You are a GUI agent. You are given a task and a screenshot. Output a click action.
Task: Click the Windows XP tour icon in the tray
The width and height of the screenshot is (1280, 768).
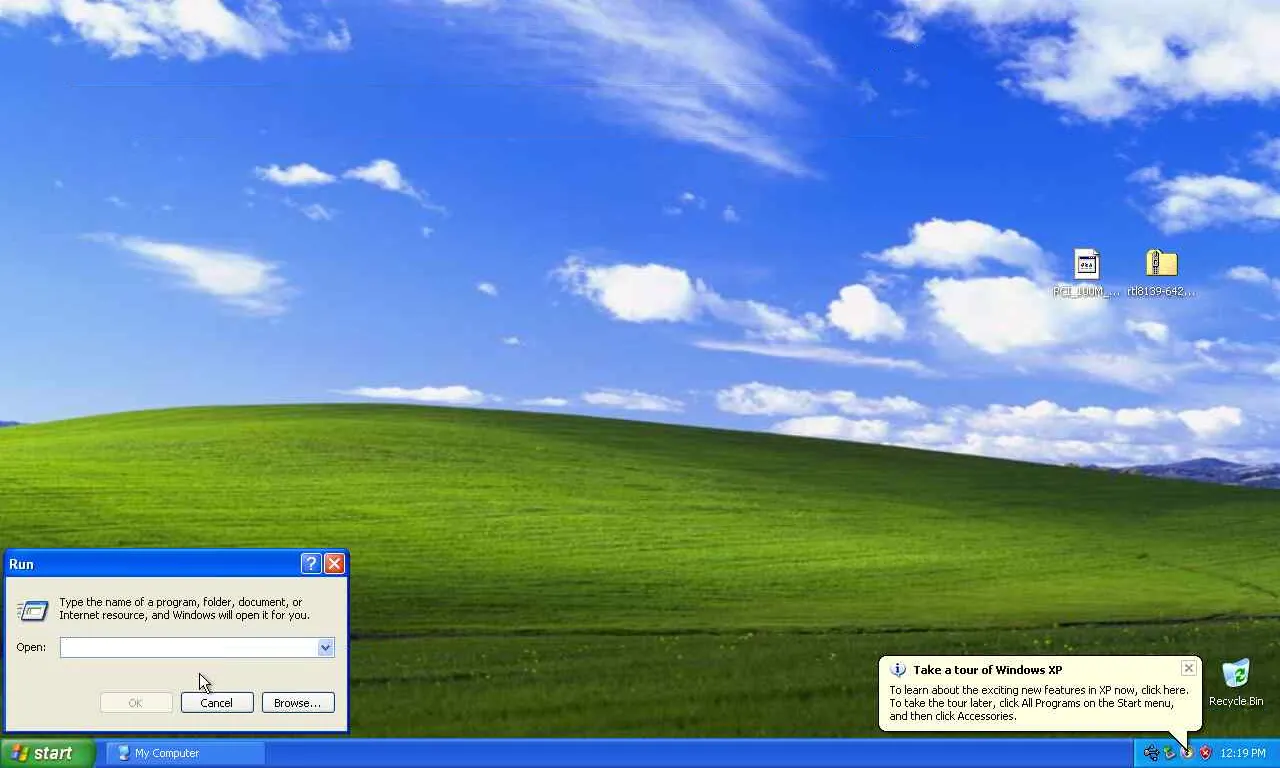point(1187,753)
